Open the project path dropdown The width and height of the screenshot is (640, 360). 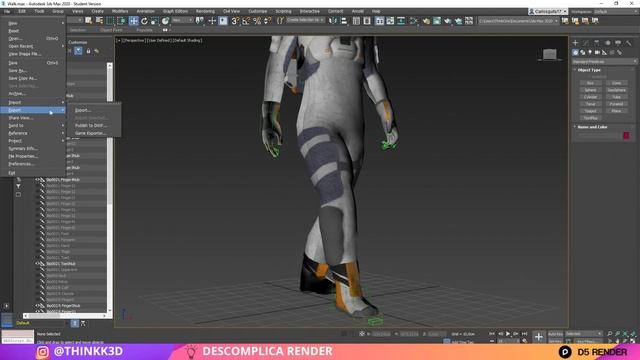[x=518, y=21]
